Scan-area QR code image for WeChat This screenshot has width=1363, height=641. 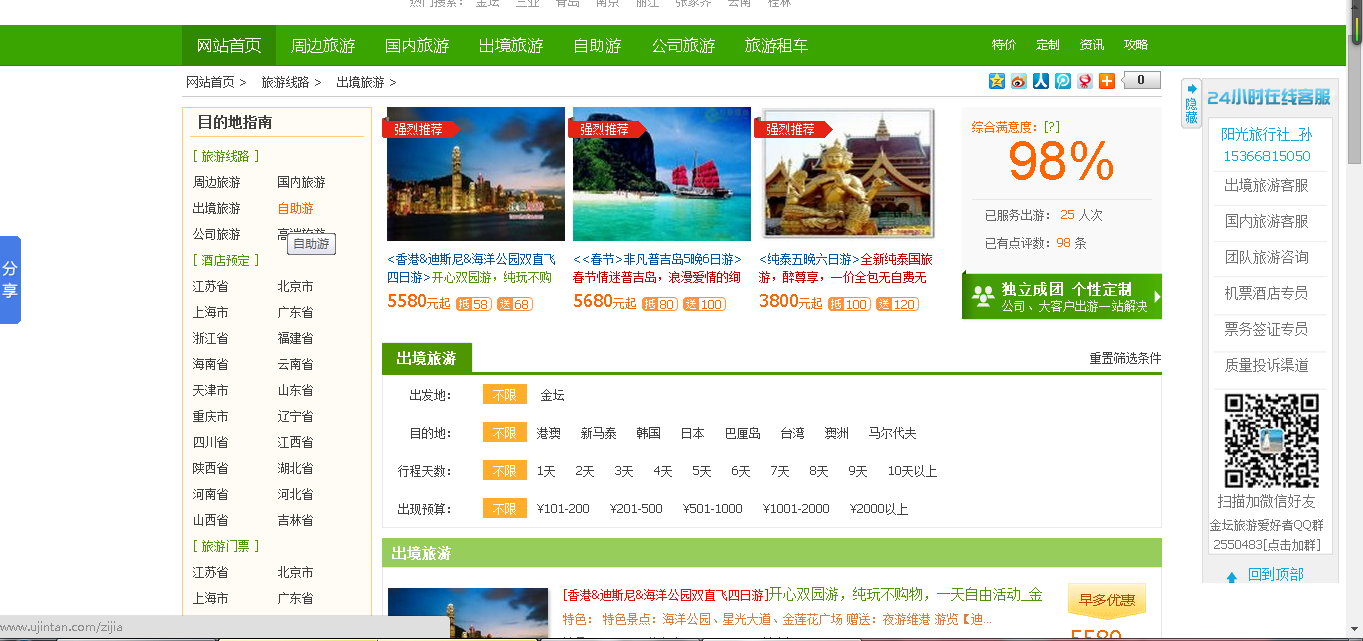1271,440
